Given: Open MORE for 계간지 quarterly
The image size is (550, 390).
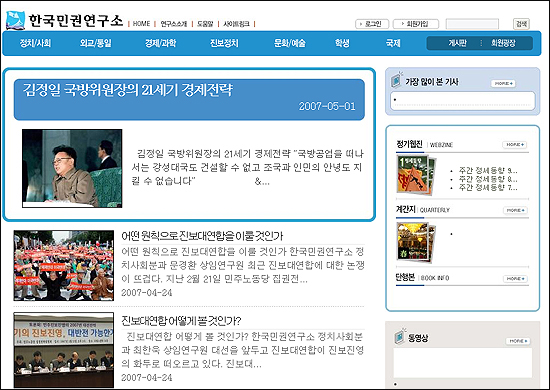Looking at the screenshot, I should 515,210.
